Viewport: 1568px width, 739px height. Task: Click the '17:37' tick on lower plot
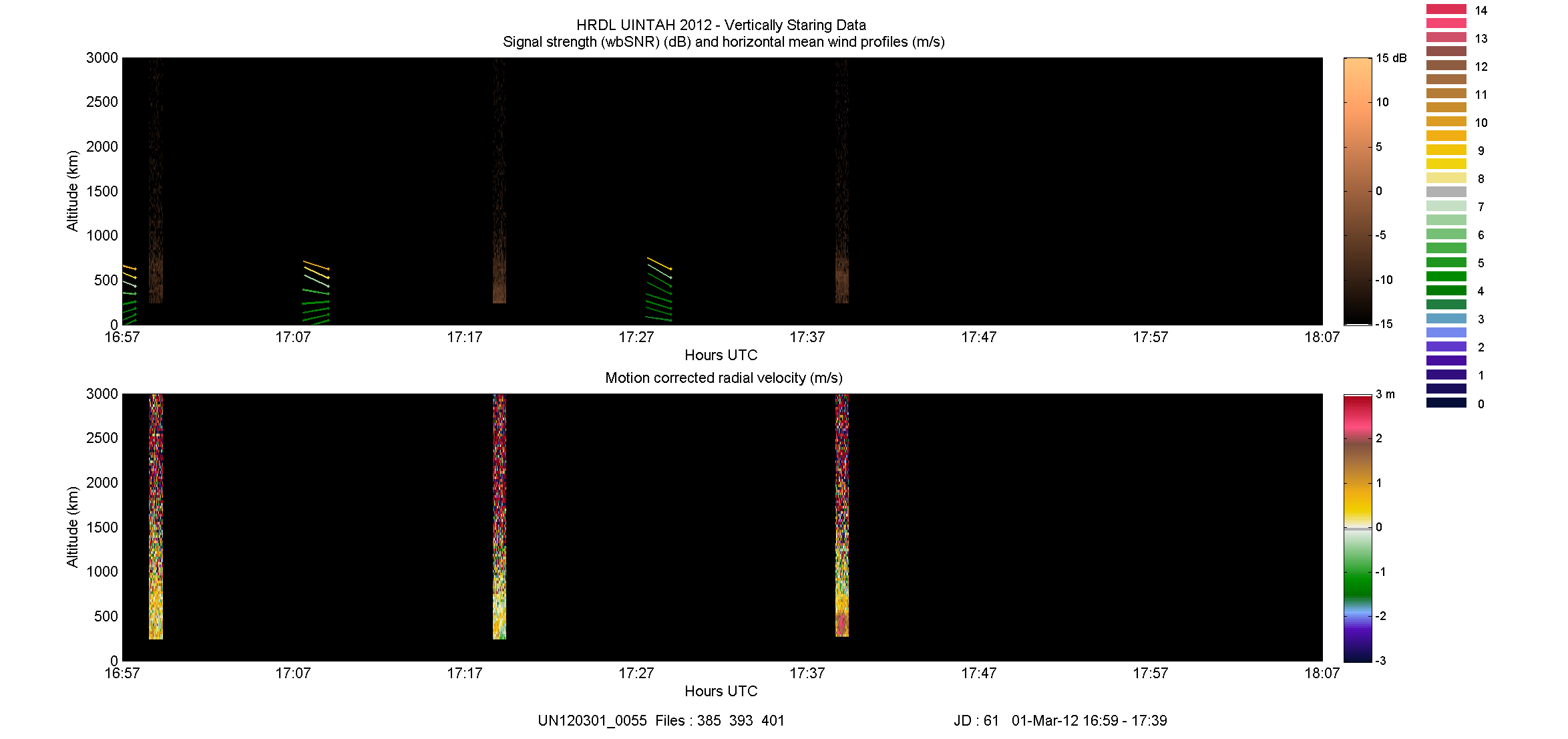[807, 674]
